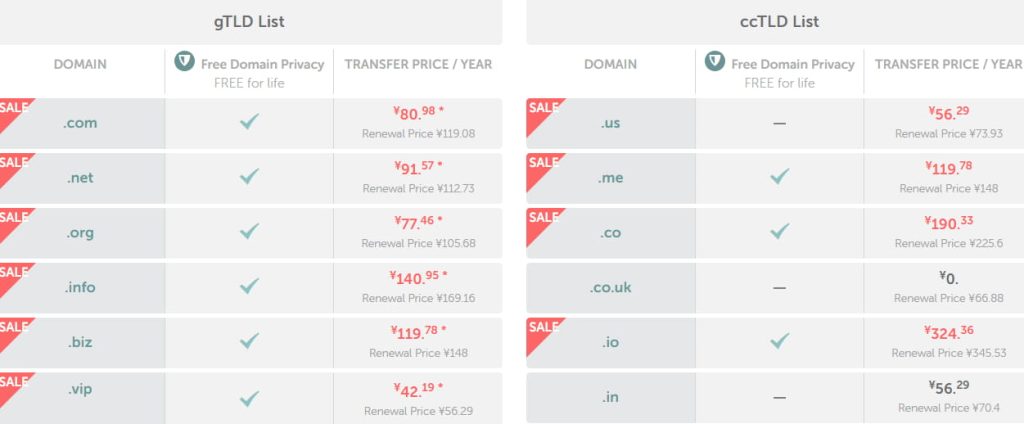Click the .me privacy checkmark icon
Image resolution: width=1024 pixels, height=424 pixels.
click(779, 177)
